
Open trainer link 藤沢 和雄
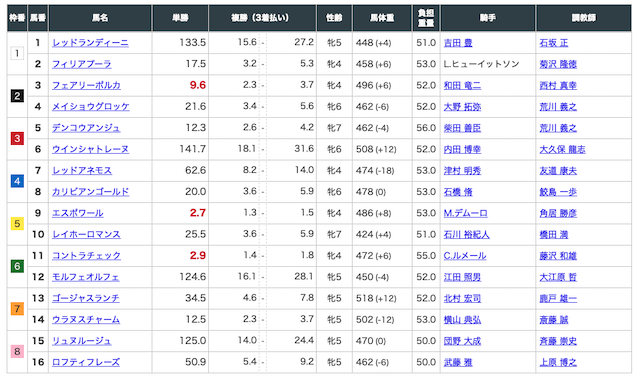tap(558, 255)
